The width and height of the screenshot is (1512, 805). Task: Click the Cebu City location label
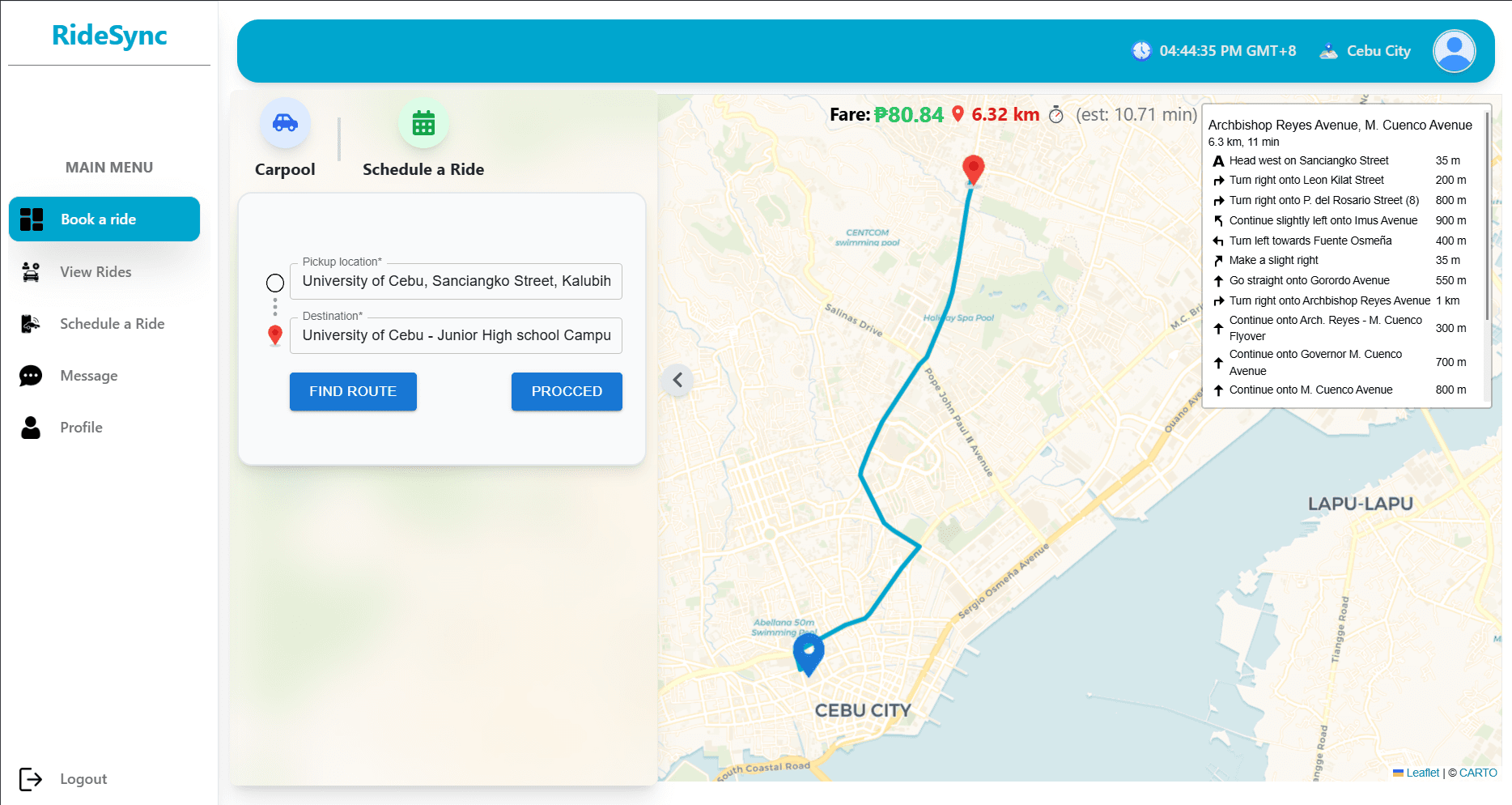tap(1378, 50)
